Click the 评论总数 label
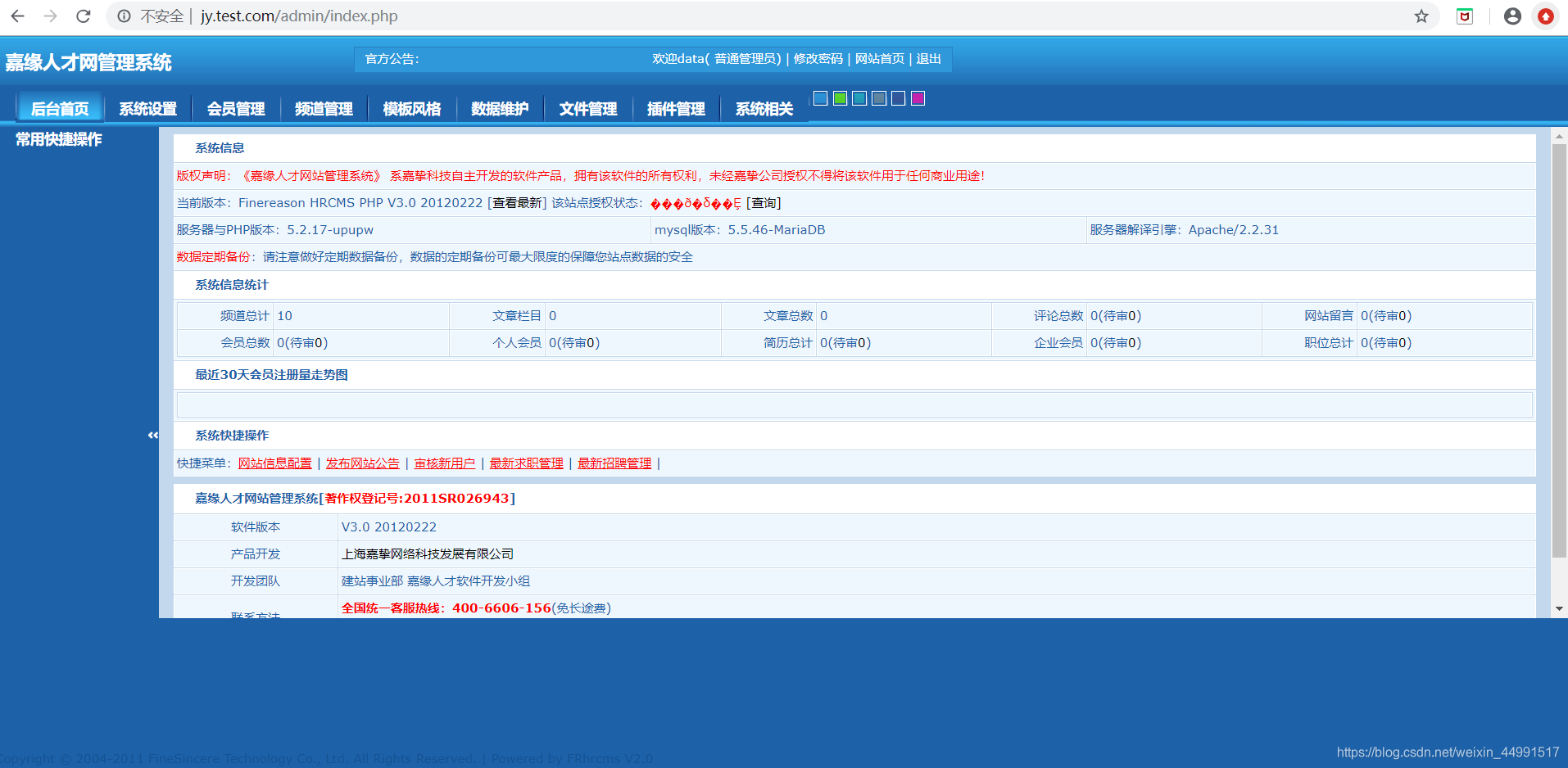The width and height of the screenshot is (1568, 768). (1058, 316)
